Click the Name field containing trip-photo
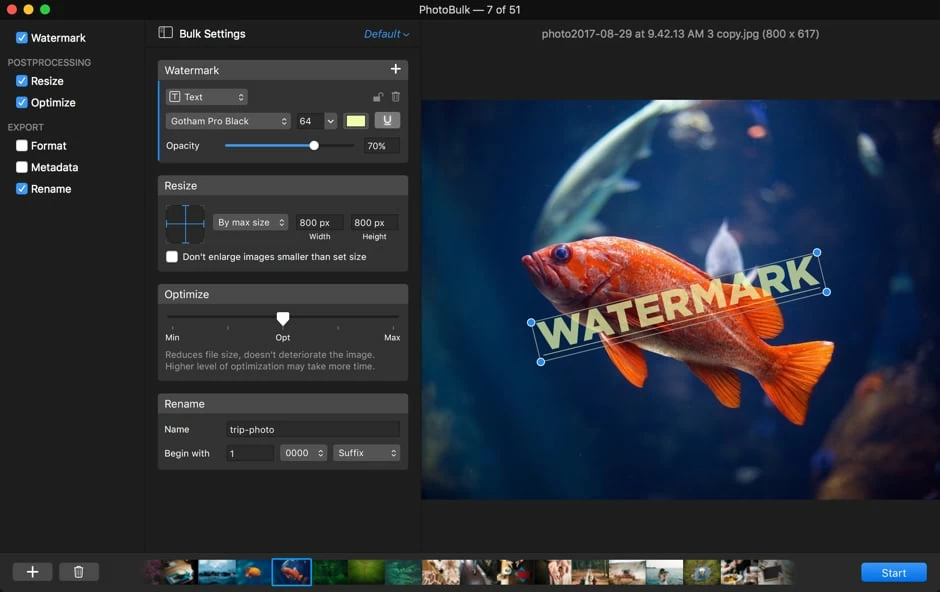 click(x=312, y=429)
